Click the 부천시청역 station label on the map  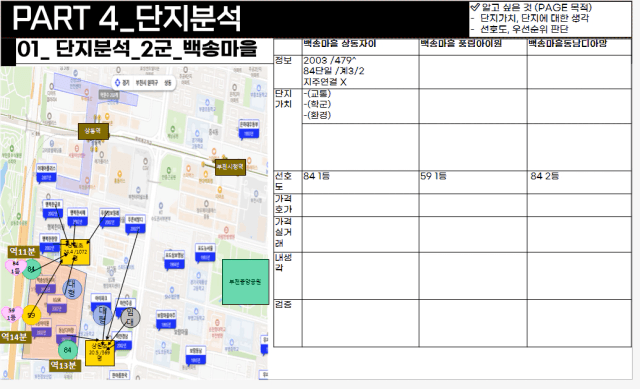(230, 167)
